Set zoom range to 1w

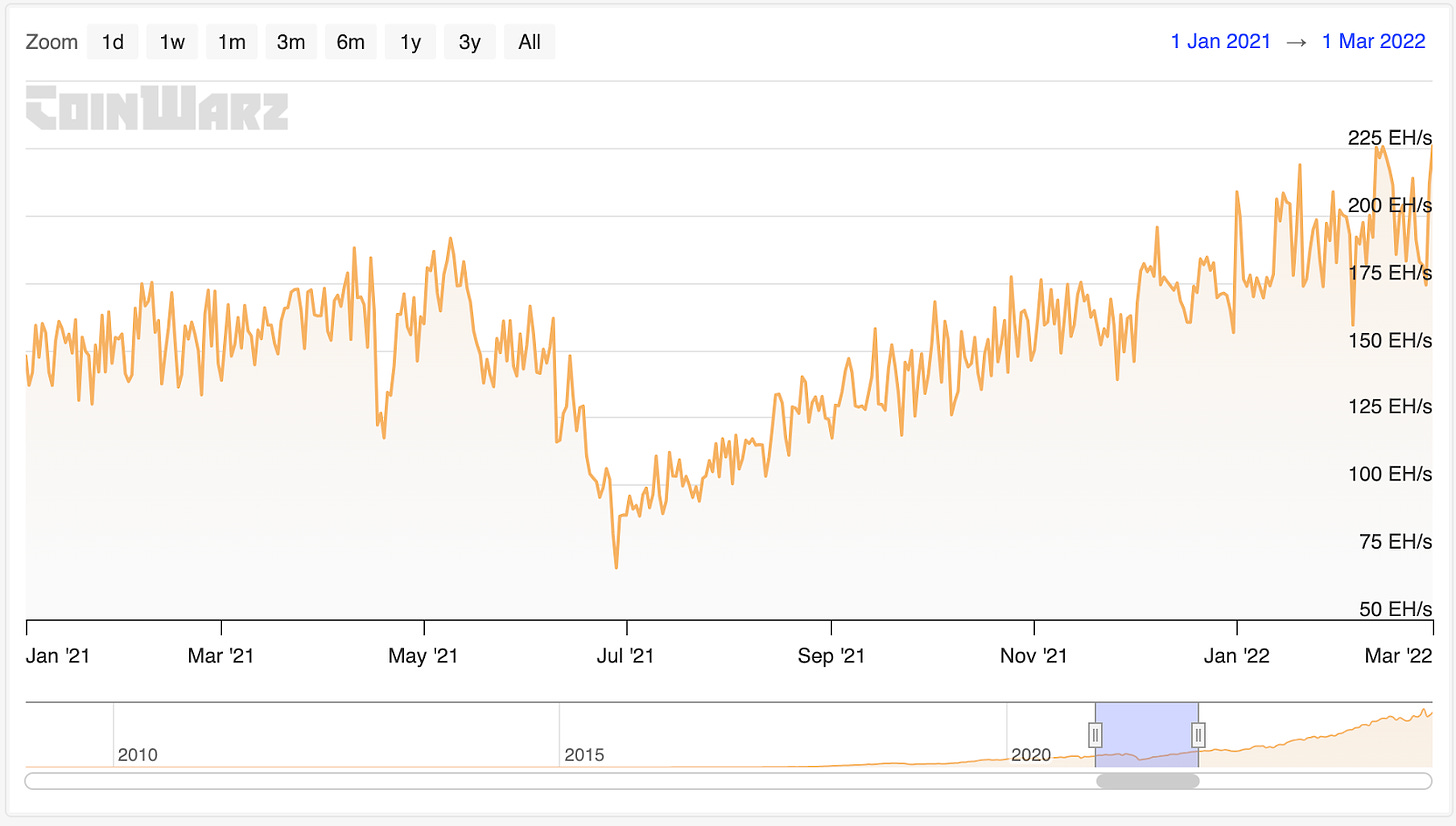click(x=172, y=42)
